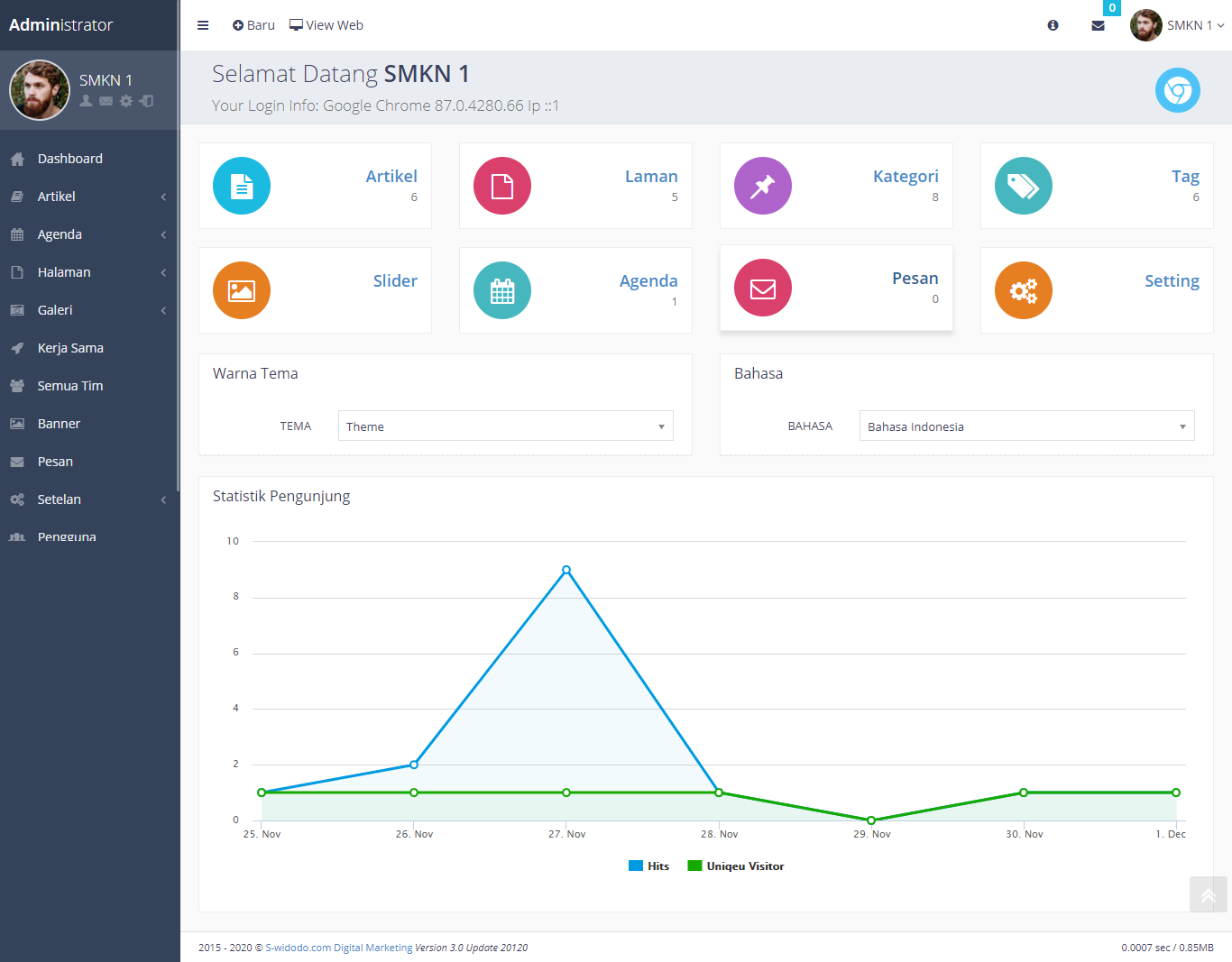The width and height of the screenshot is (1232, 962).
Task: Open the Bahasa Indonesia language dropdown
Action: pos(1027,426)
